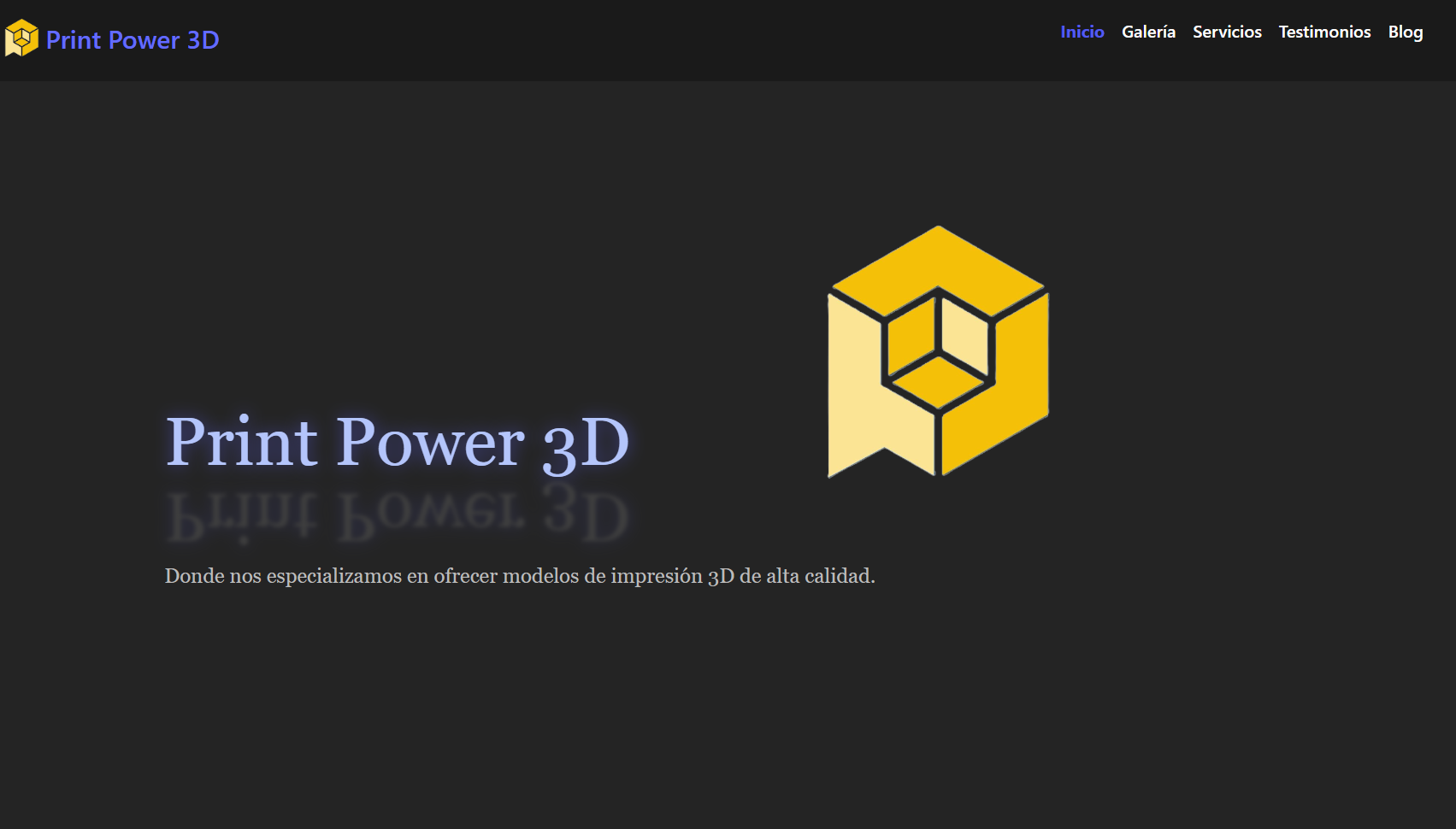
Task: Click "3D" in the large hero heading
Action: [586, 443]
